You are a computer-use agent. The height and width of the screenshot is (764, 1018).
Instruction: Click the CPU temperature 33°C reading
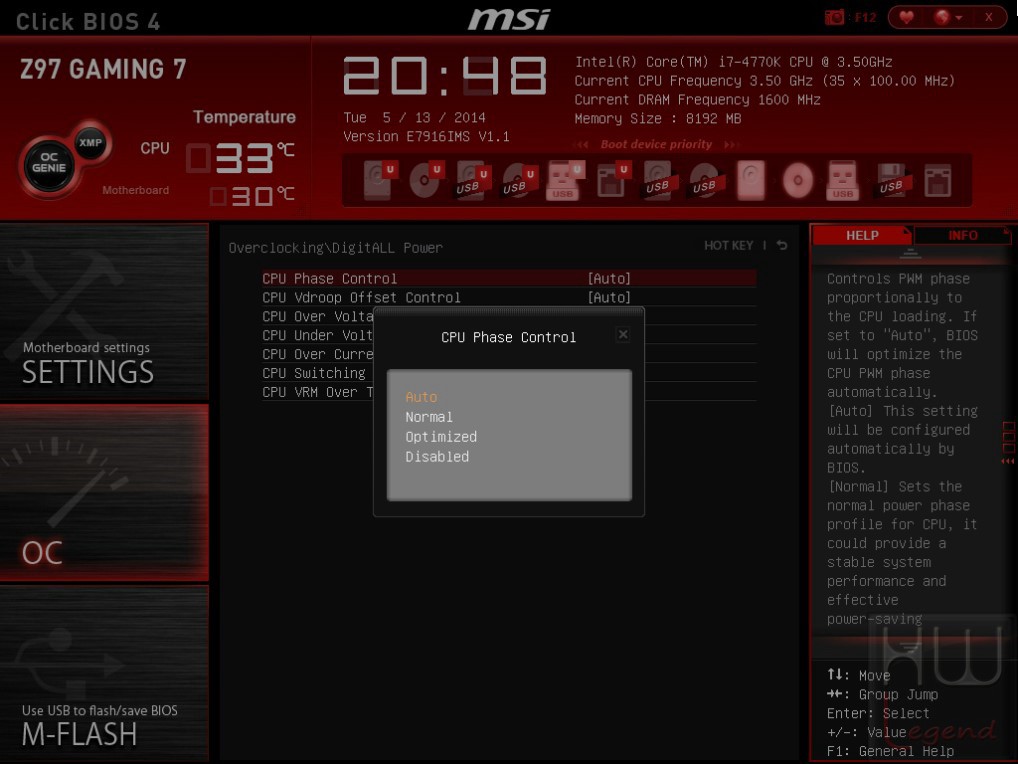(240, 158)
